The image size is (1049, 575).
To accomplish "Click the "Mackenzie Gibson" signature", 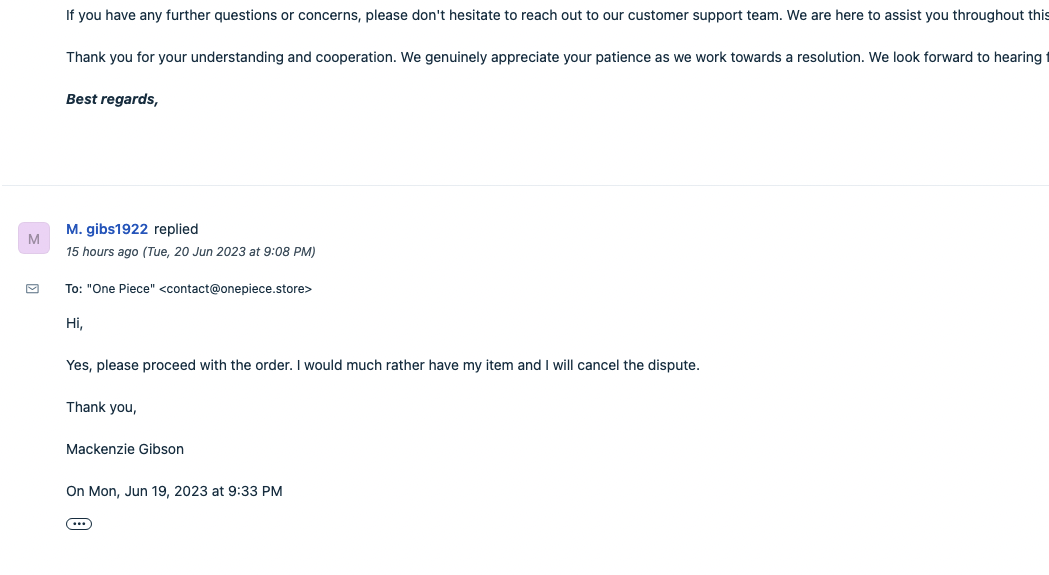I will click(x=125, y=449).
